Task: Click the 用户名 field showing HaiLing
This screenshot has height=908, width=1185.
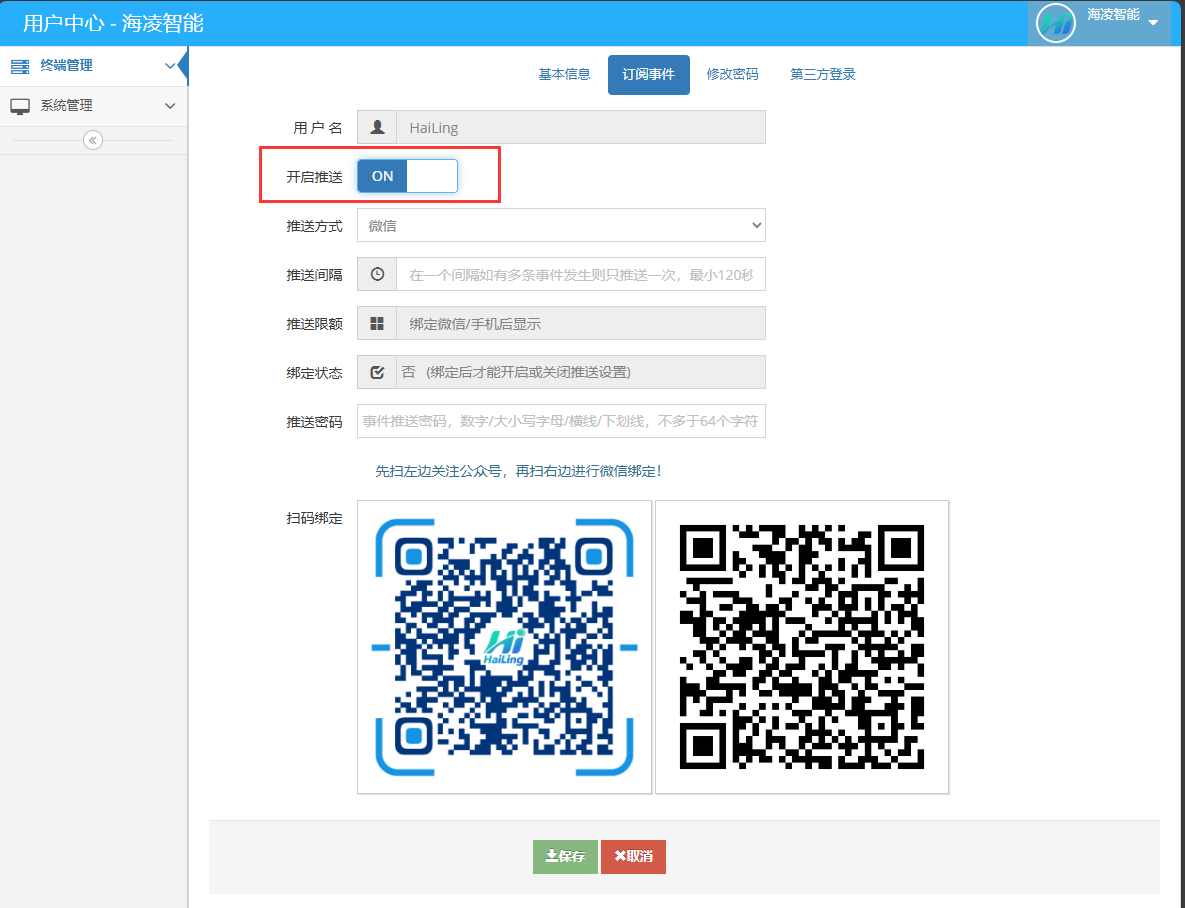Action: click(x=580, y=127)
